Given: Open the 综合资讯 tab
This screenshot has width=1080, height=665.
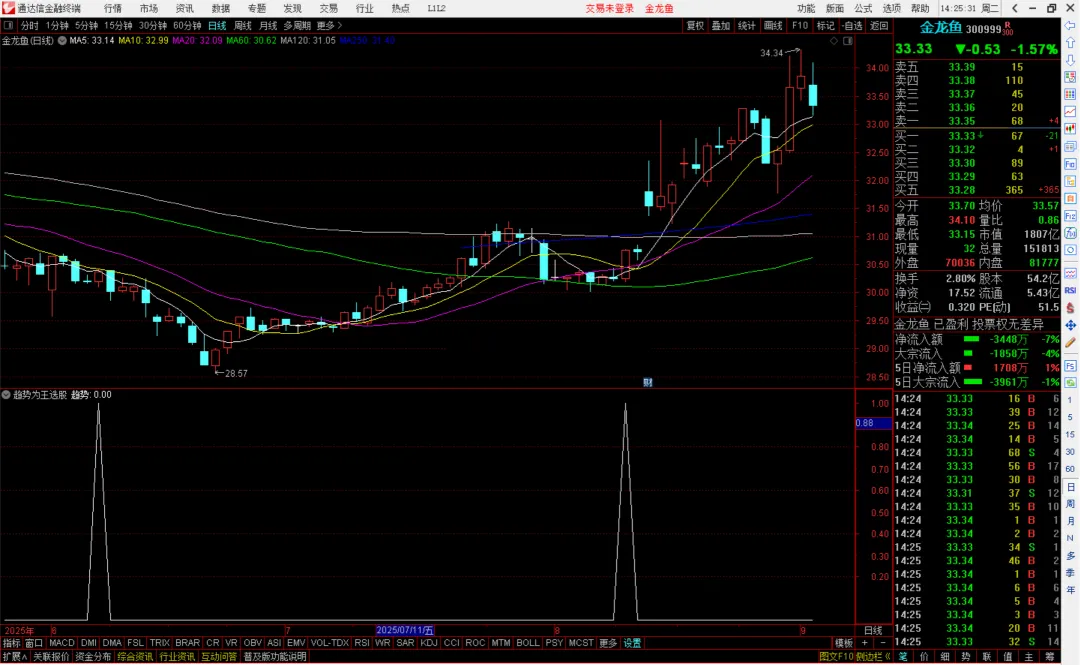Looking at the screenshot, I should point(135,657).
